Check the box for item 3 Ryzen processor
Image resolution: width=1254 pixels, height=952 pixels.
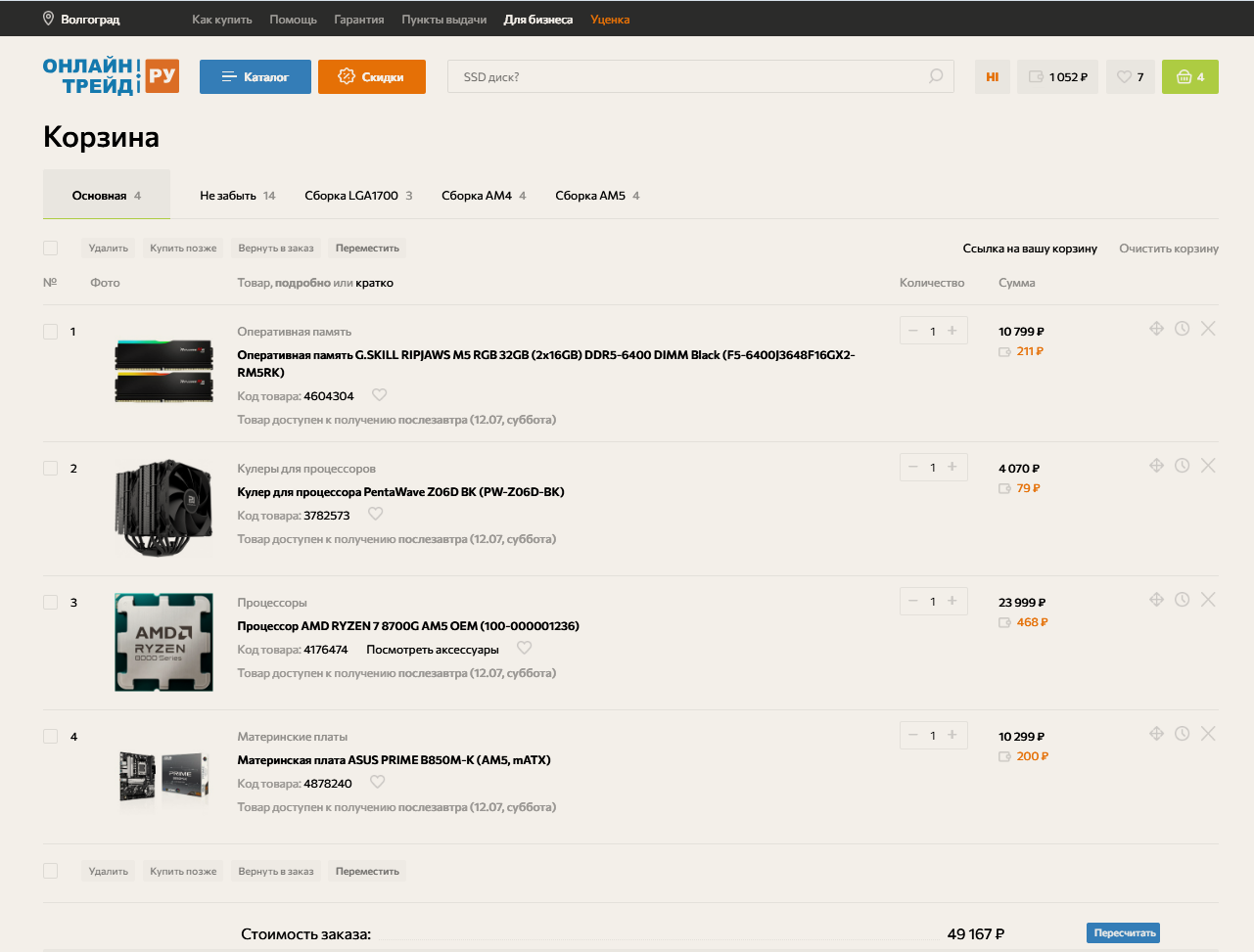51,603
